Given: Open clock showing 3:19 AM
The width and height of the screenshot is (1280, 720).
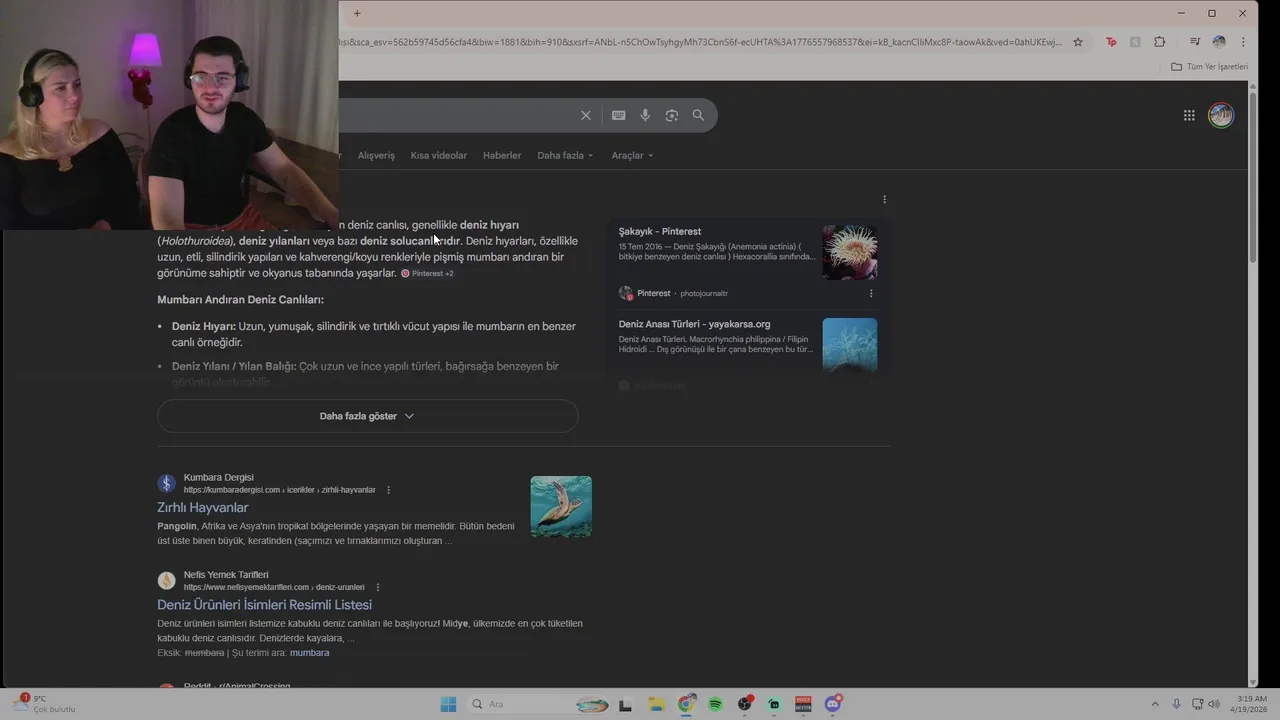Looking at the screenshot, I should point(1252,704).
